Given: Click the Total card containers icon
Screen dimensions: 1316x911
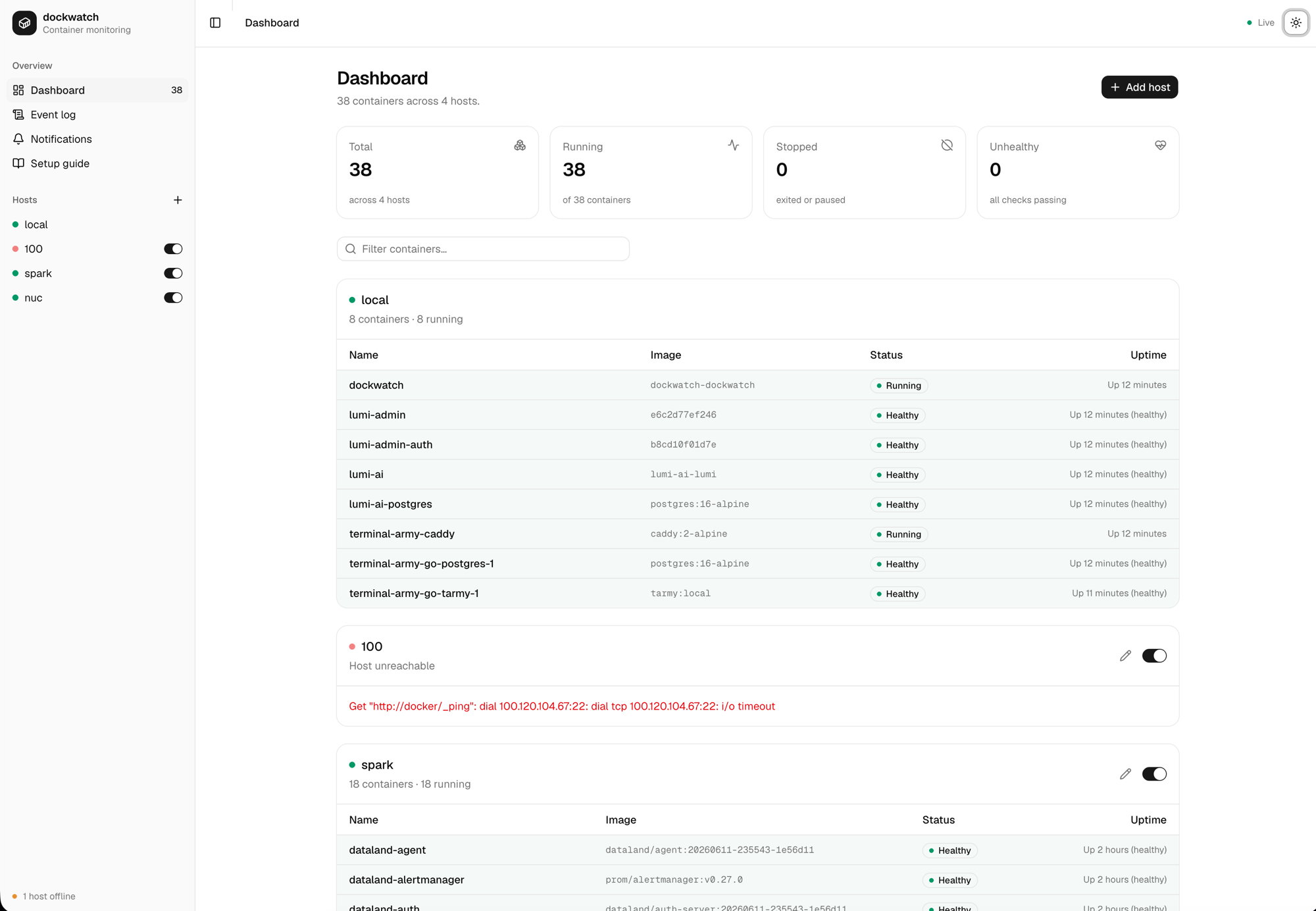Looking at the screenshot, I should coord(520,145).
